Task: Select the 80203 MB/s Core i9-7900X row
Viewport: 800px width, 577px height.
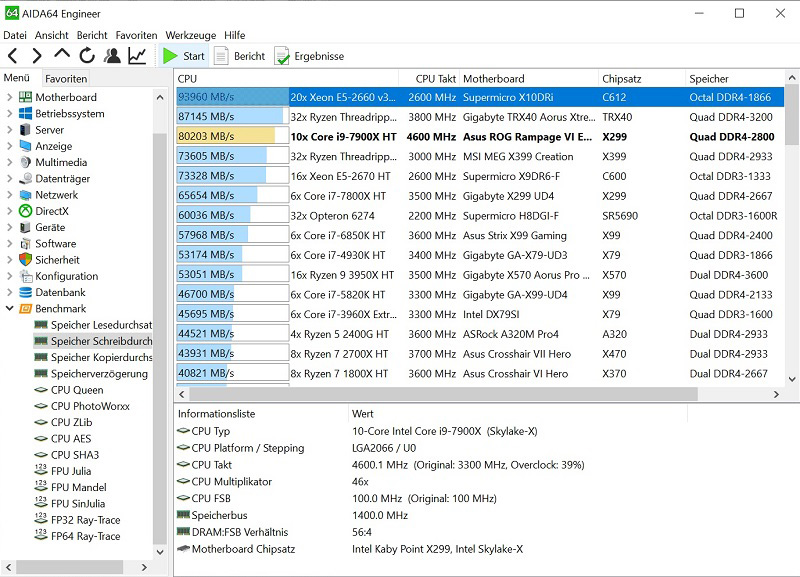Action: pyautogui.click(x=480, y=137)
